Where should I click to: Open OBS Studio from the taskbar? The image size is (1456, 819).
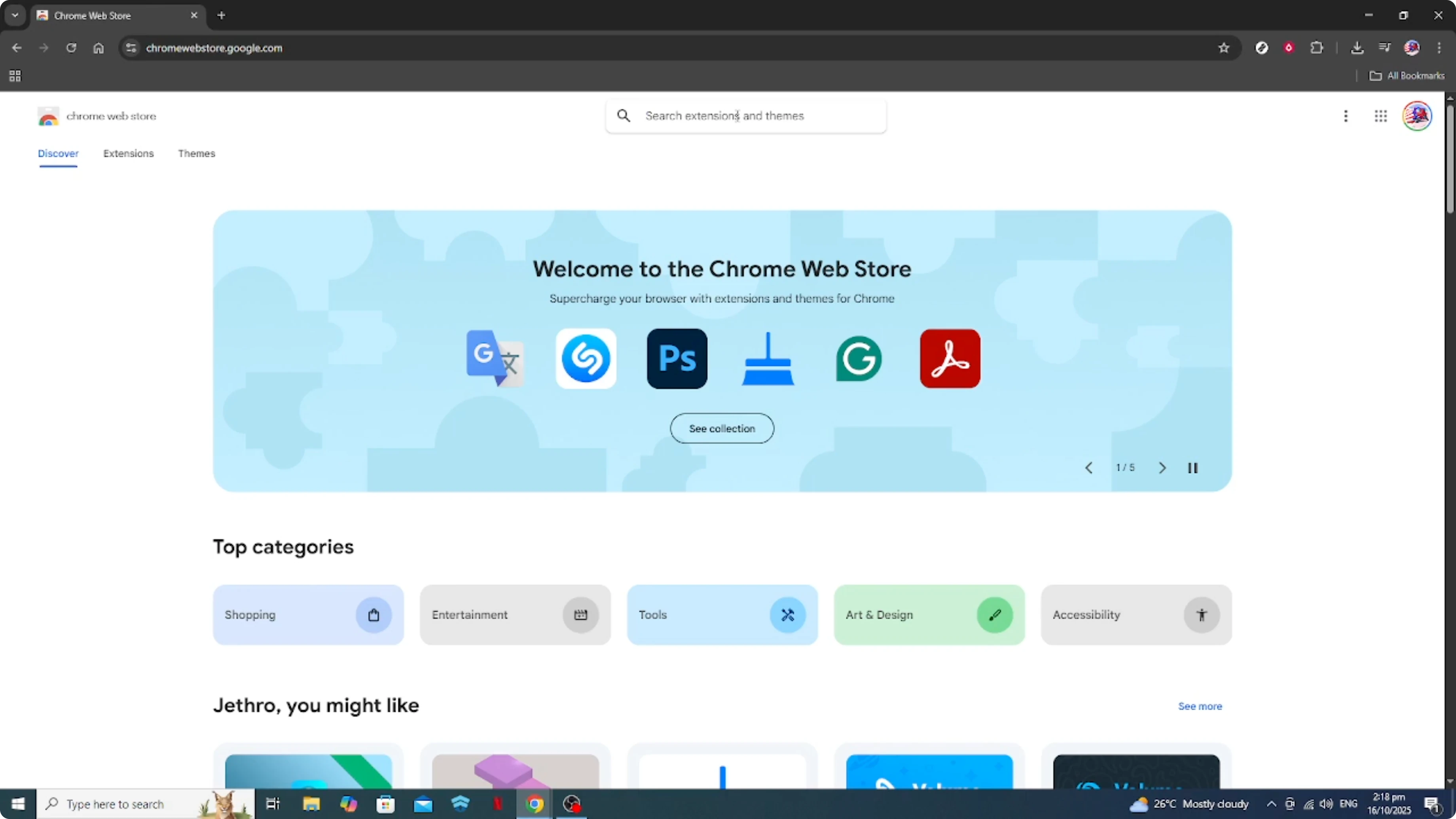[x=572, y=804]
